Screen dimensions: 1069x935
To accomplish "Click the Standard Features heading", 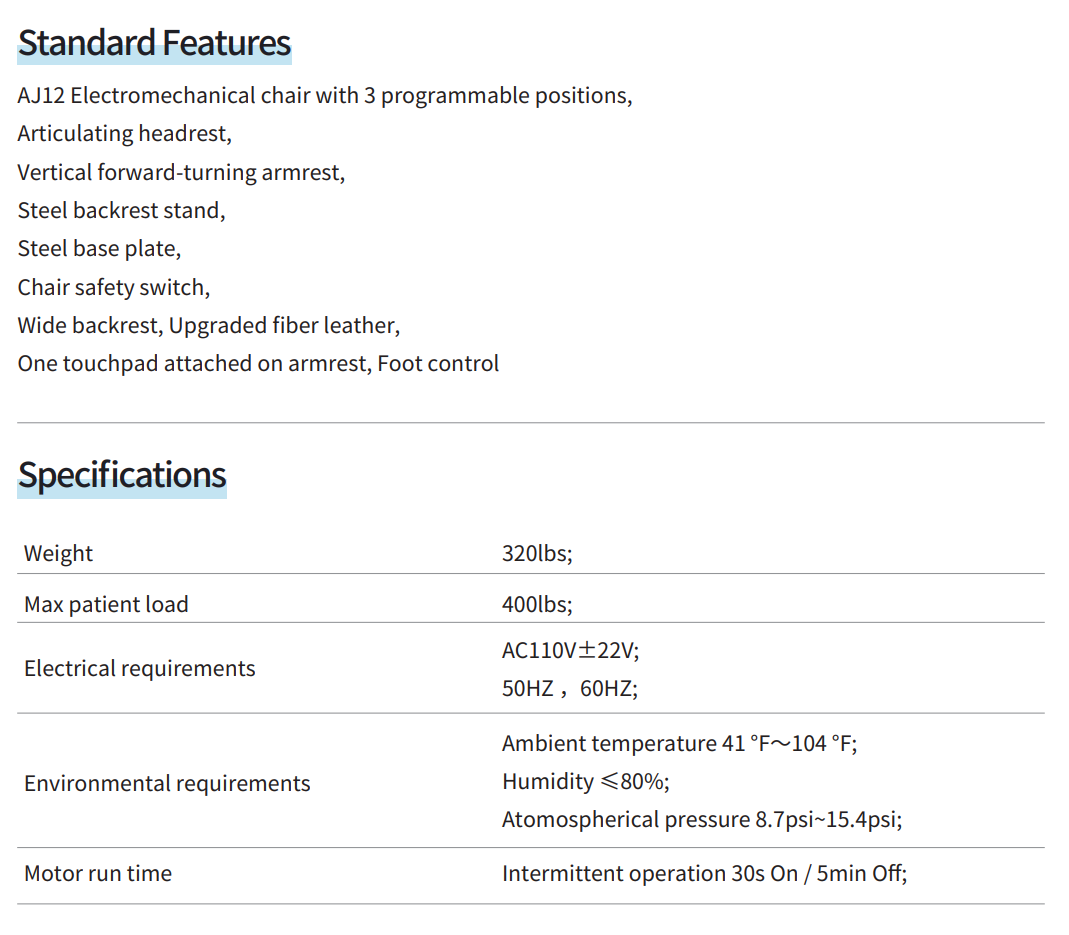I will (x=154, y=43).
